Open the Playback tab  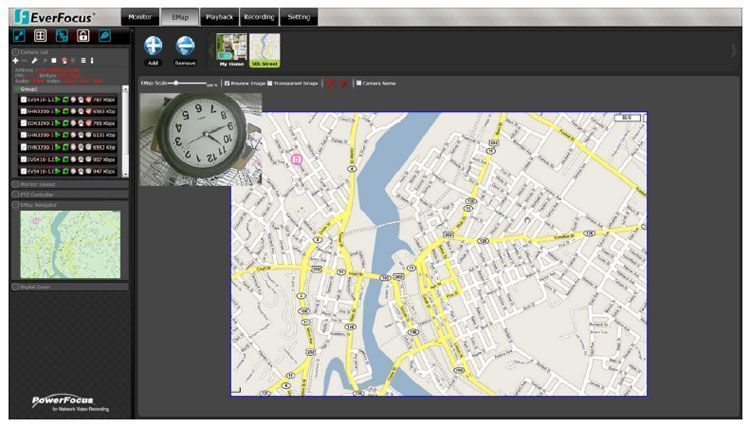tap(220, 17)
